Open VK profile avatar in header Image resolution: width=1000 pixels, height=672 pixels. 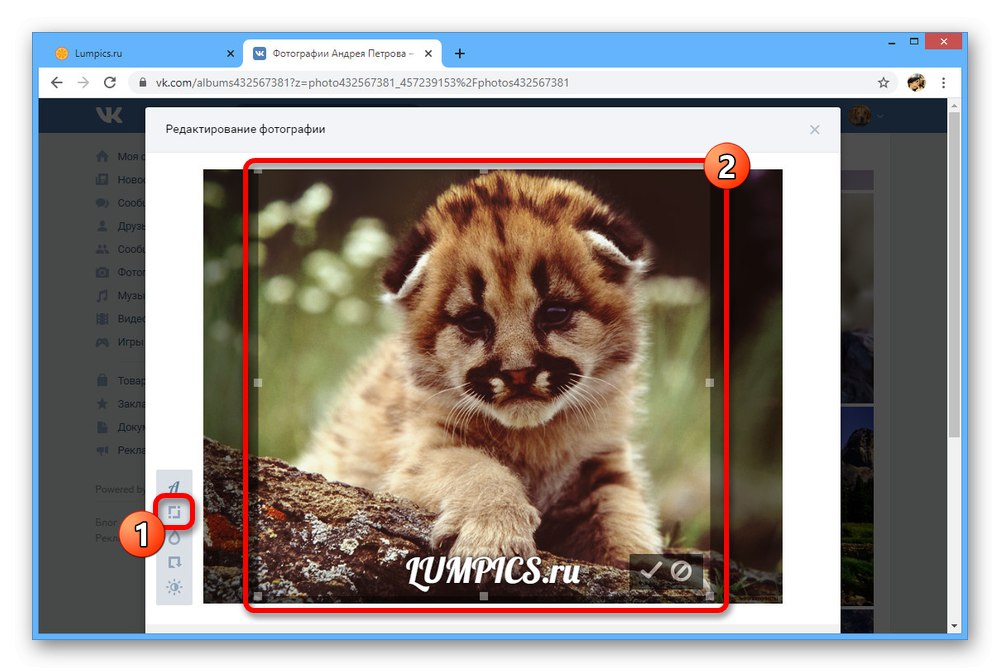(x=860, y=115)
